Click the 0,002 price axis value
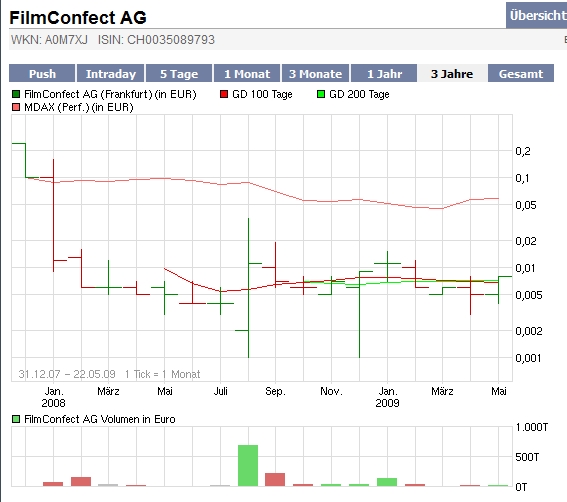567x502 pixels. [x=528, y=331]
